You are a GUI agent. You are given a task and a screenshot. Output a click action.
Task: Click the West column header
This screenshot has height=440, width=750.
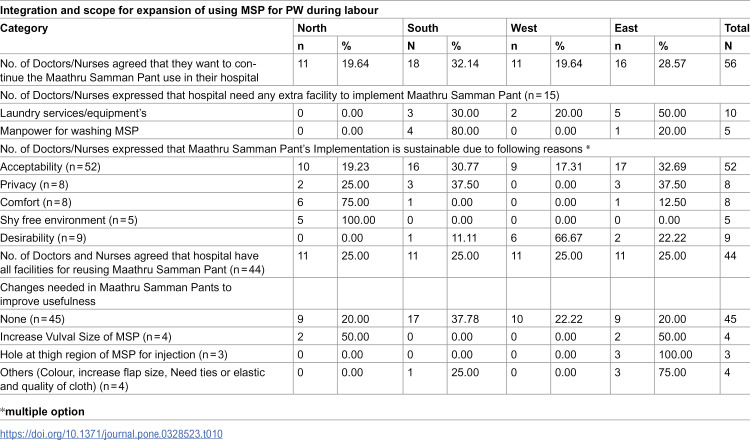[524, 28]
